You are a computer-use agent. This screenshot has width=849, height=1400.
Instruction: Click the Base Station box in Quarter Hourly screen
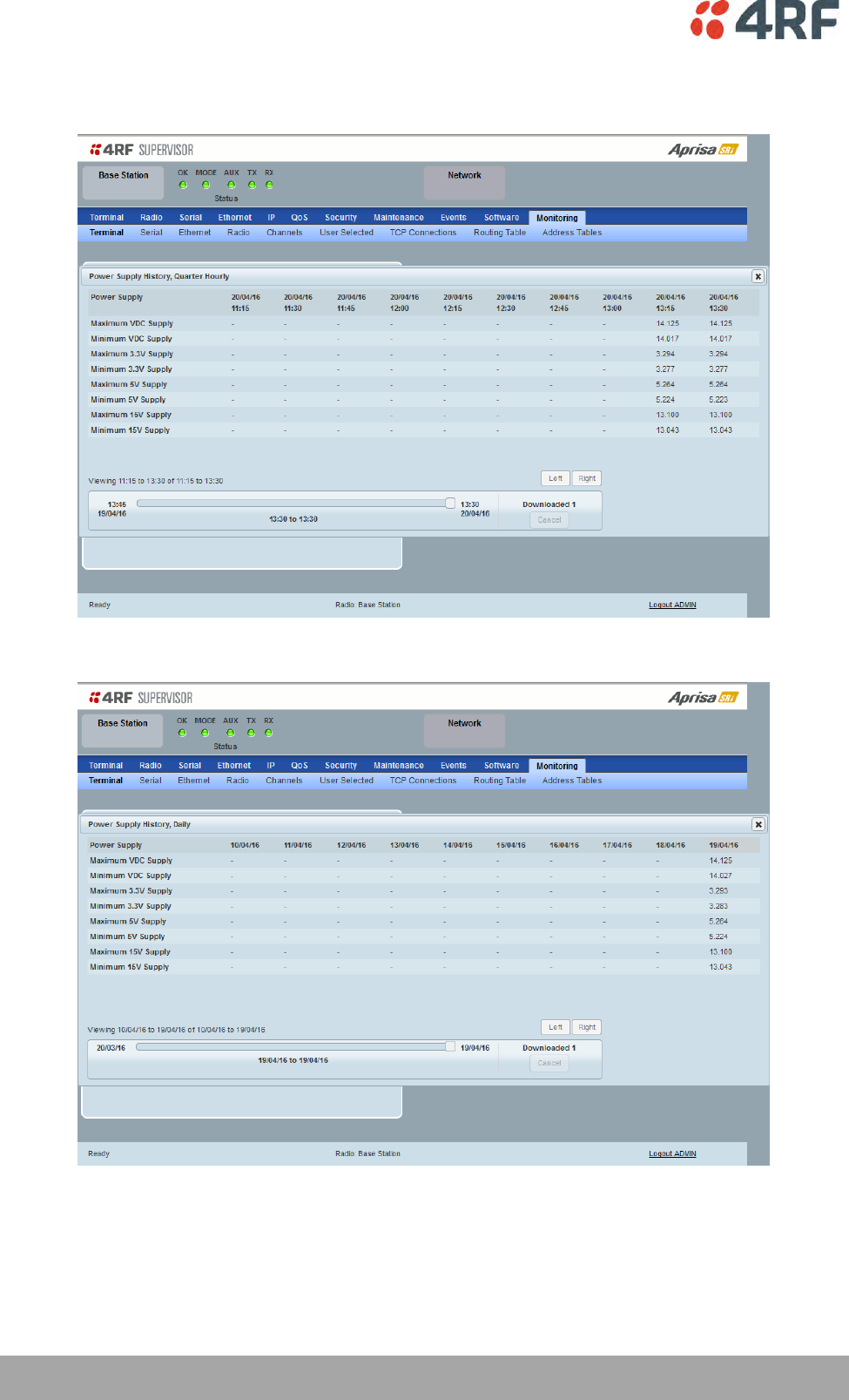pos(123,183)
